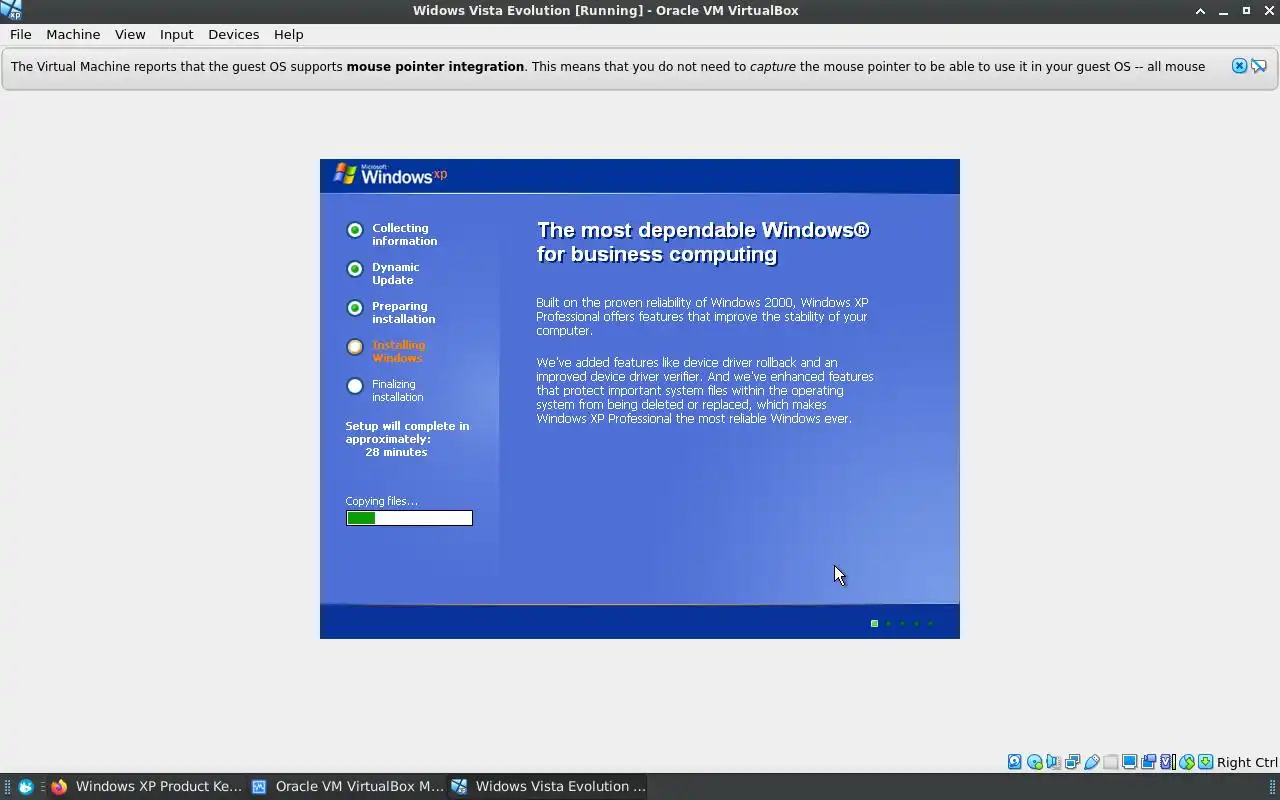Screen dimensions: 1280x800
Task: Click the 'Dynamic Update' step label
Action: click(x=396, y=273)
